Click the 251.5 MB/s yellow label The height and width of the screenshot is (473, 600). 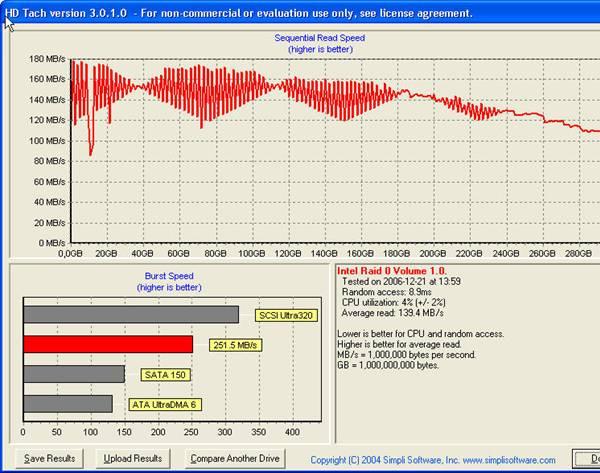coord(233,345)
